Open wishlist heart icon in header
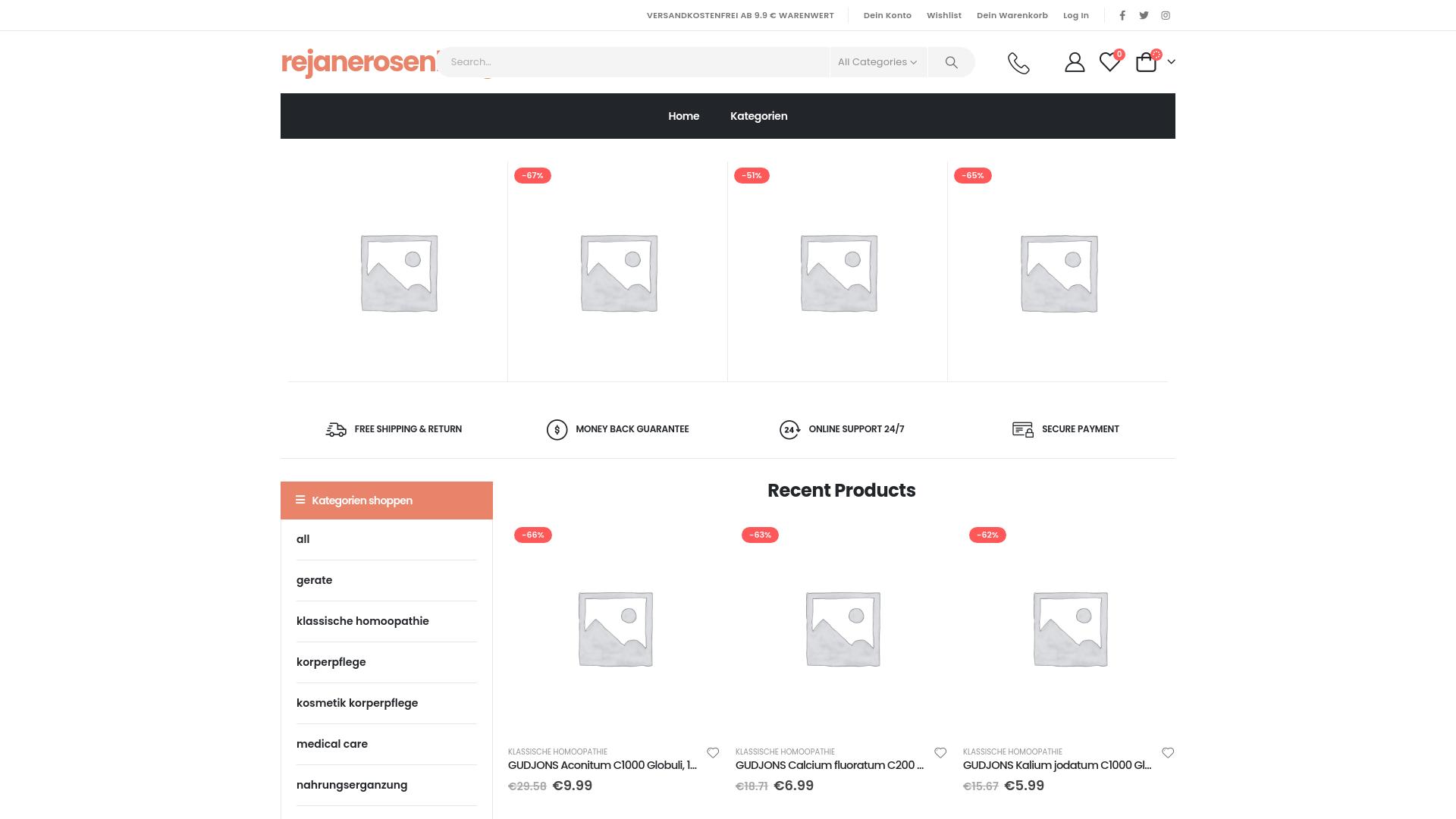 1109,62
